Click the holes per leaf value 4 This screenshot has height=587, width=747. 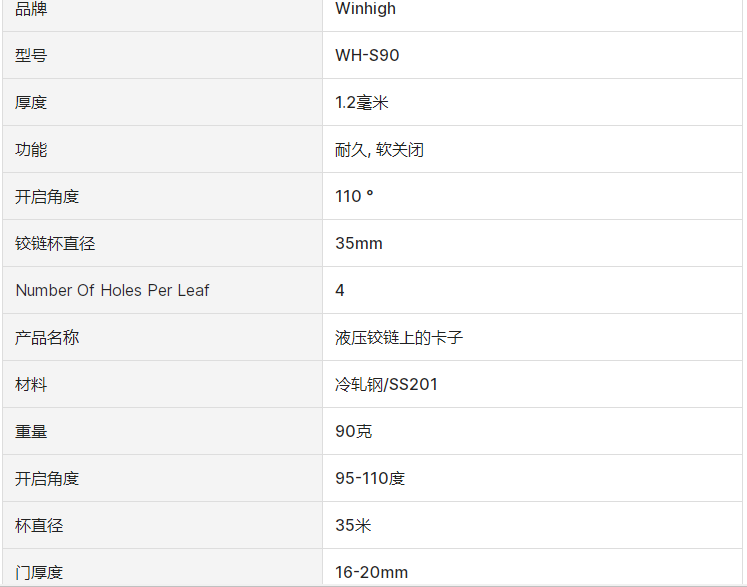coord(340,290)
